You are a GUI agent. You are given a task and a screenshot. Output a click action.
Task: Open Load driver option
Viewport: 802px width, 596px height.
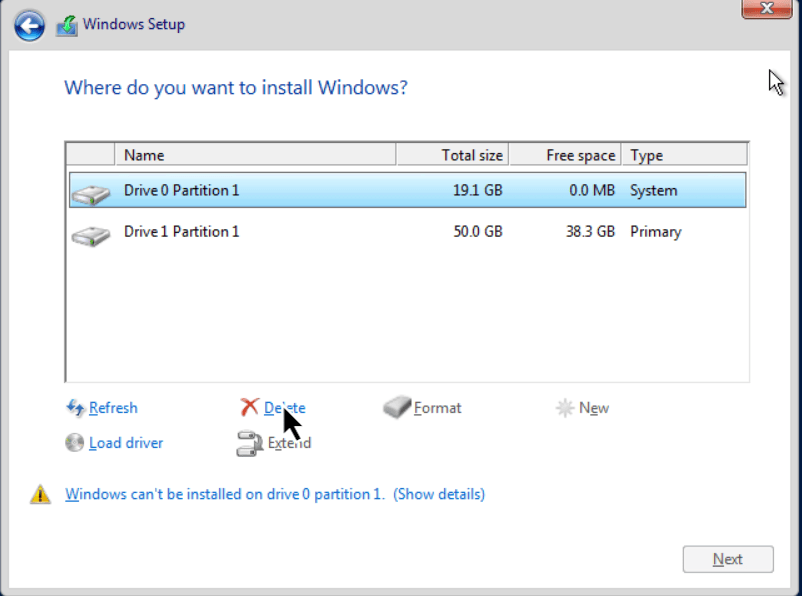tap(126, 443)
